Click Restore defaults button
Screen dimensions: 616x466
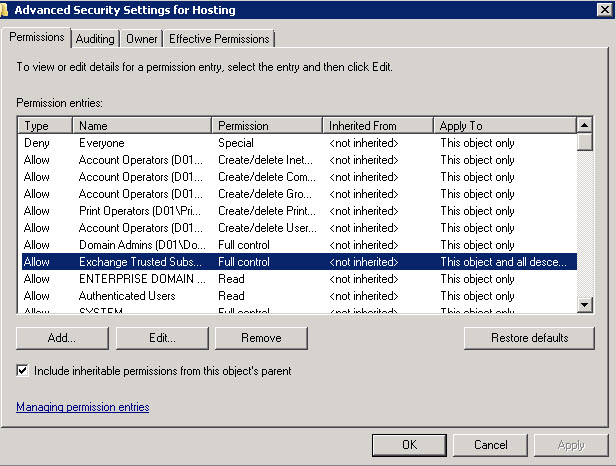529,338
